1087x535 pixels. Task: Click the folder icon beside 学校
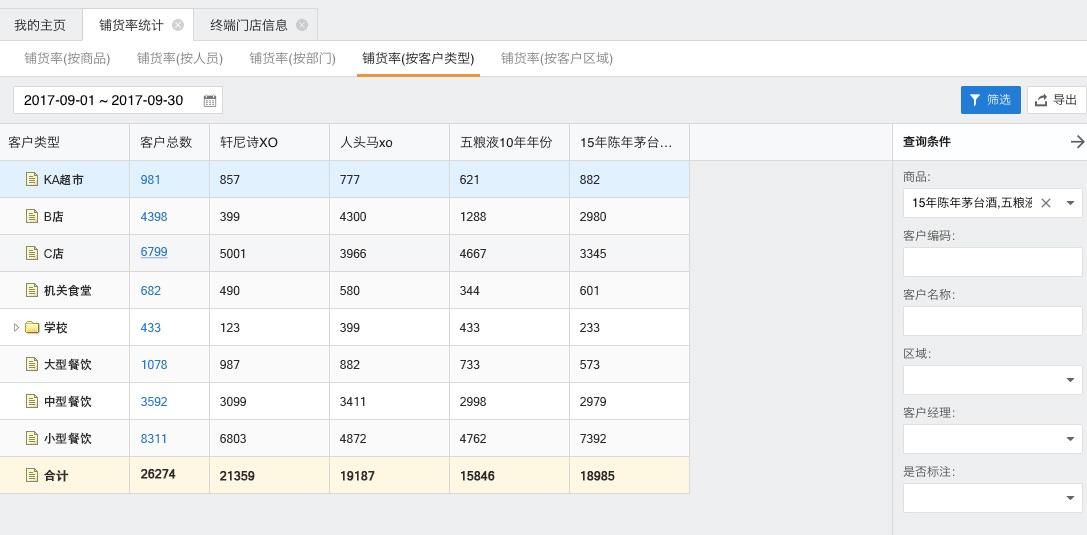point(32,328)
